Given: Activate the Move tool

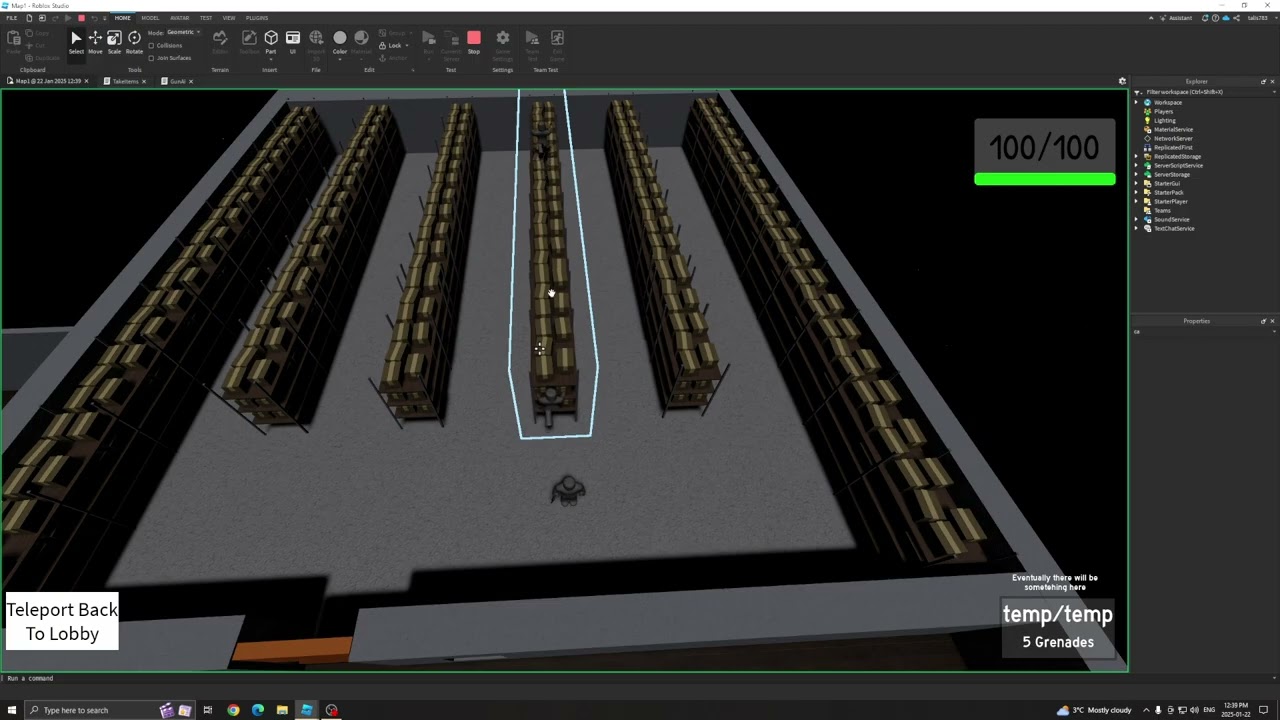Looking at the screenshot, I should (95, 41).
